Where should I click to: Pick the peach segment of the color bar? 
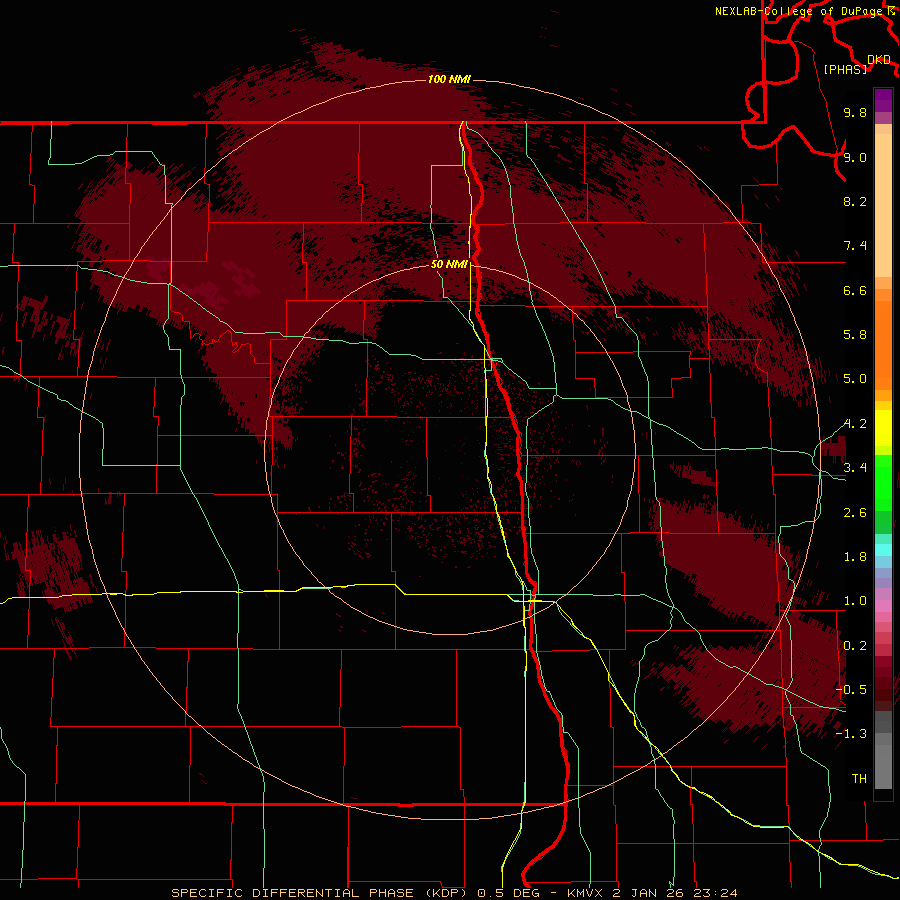tap(883, 205)
